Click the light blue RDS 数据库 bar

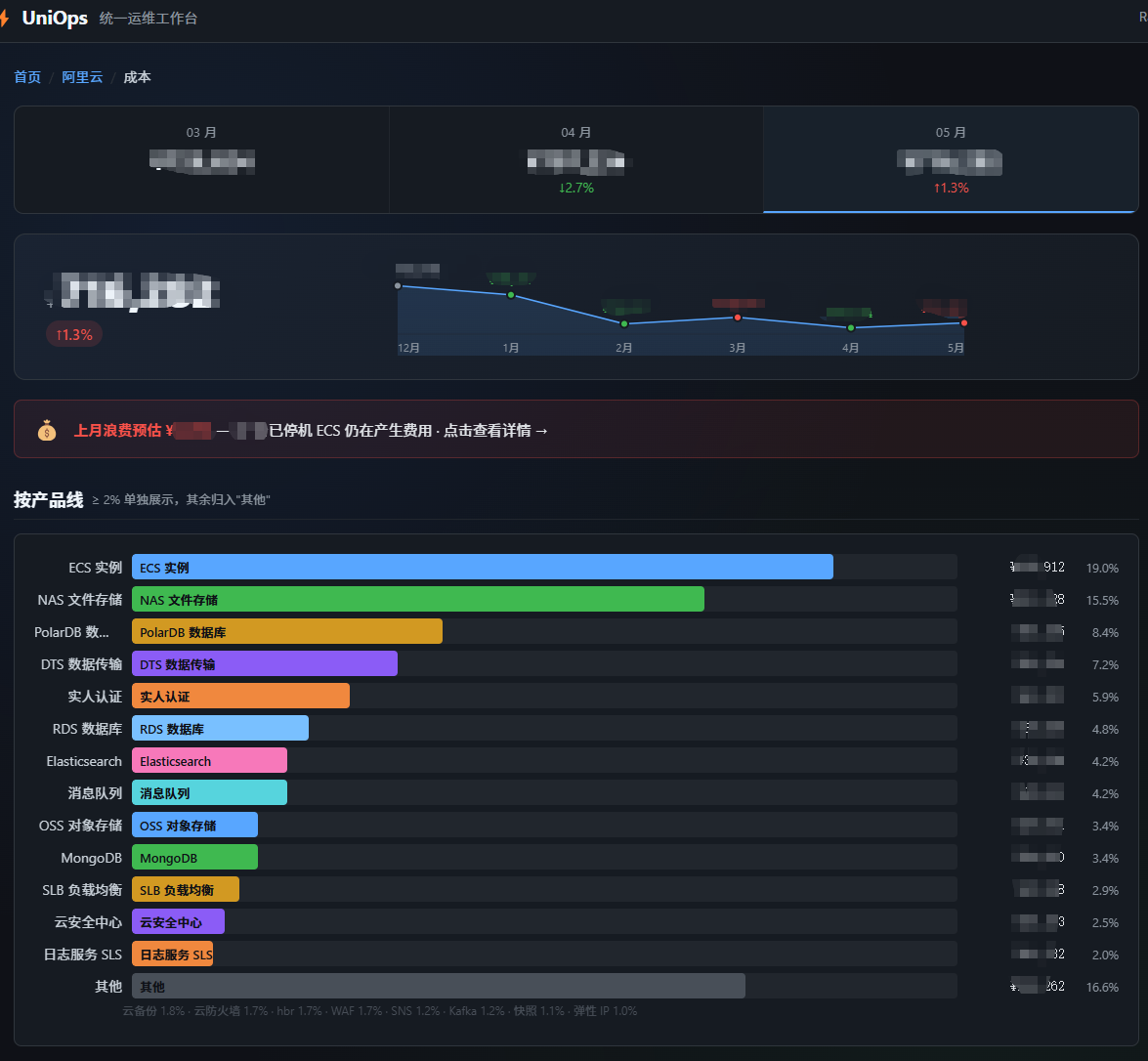221,728
